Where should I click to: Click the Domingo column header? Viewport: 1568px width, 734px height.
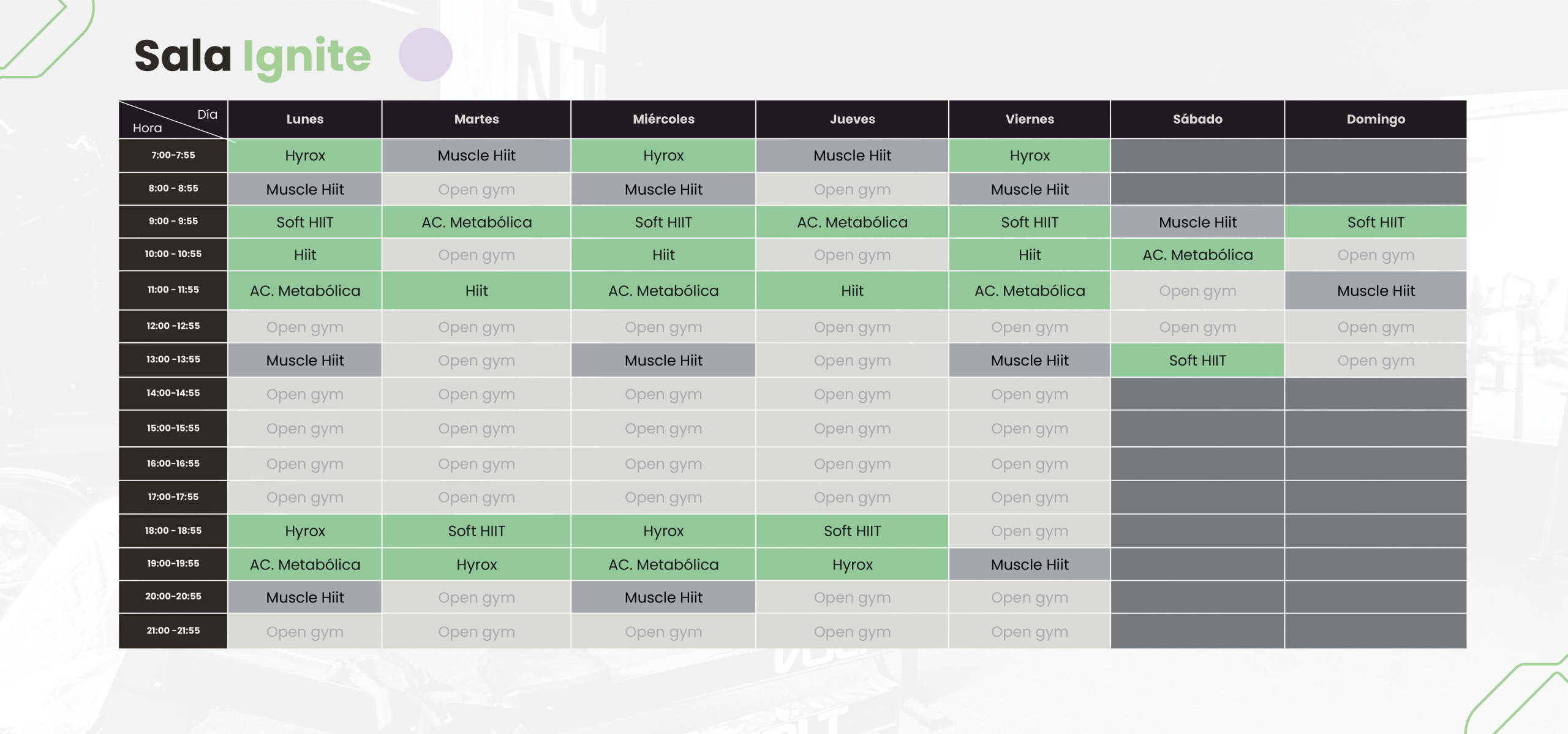(1375, 119)
